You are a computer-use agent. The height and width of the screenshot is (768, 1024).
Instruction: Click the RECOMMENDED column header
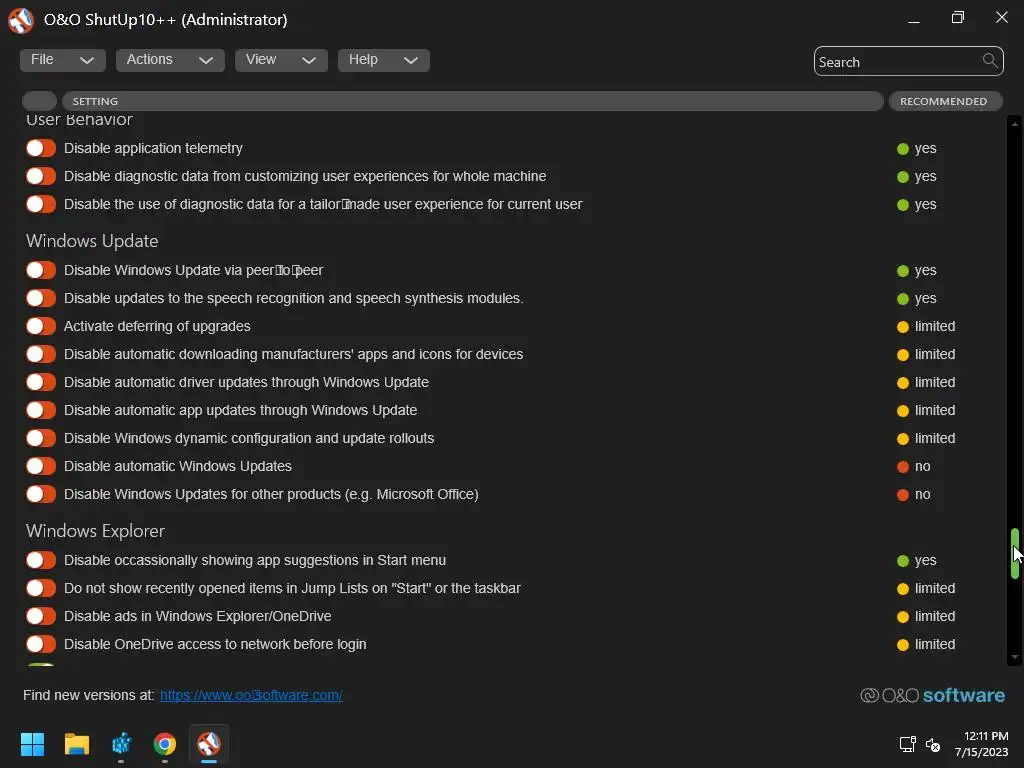pos(945,101)
